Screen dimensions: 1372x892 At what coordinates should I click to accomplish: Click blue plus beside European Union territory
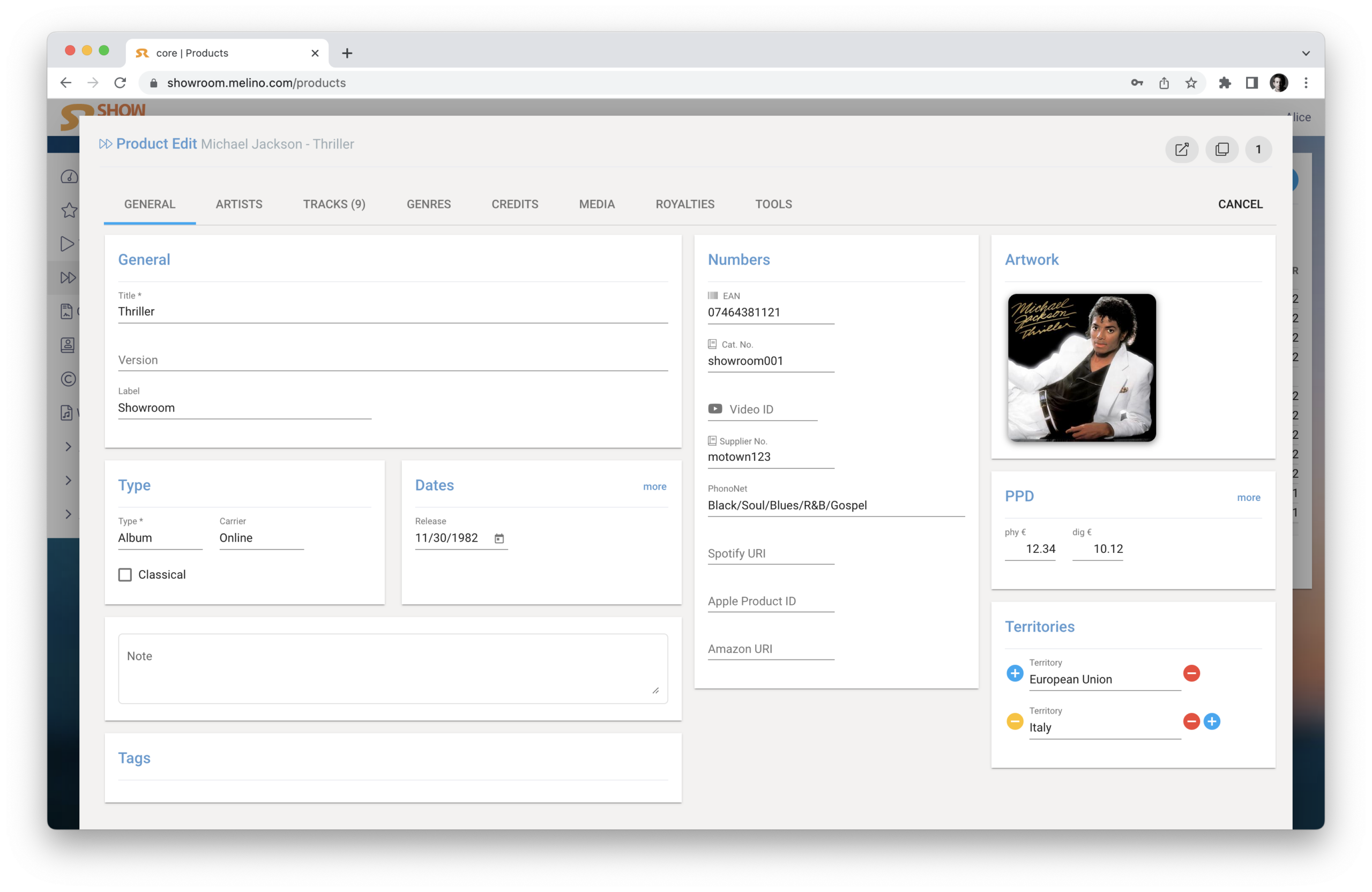[x=1015, y=673]
